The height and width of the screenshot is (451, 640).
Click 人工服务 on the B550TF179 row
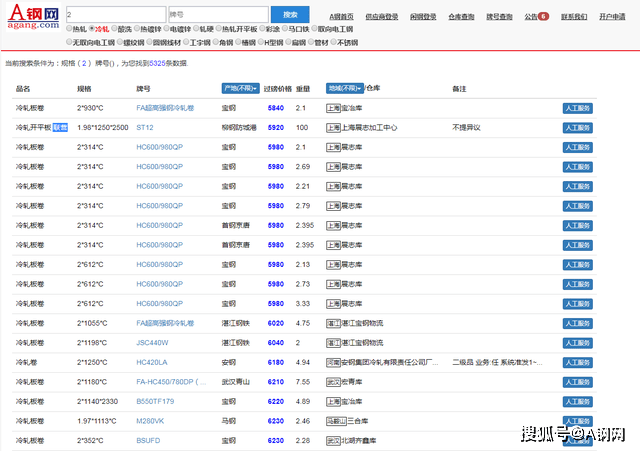tap(578, 402)
